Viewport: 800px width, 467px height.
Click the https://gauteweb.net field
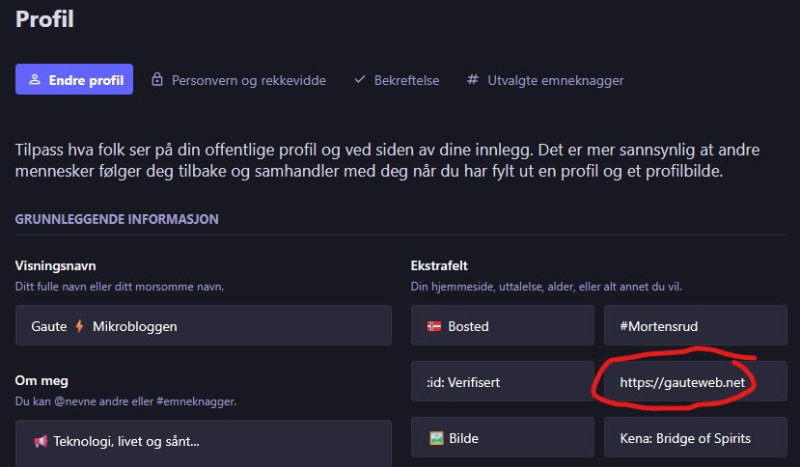click(x=695, y=382)
